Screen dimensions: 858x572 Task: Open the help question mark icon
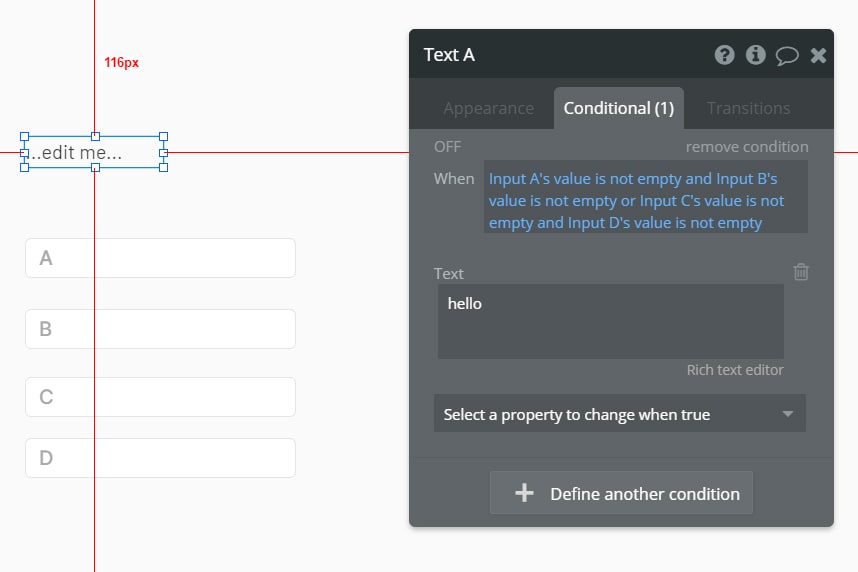tap(724, 55)
